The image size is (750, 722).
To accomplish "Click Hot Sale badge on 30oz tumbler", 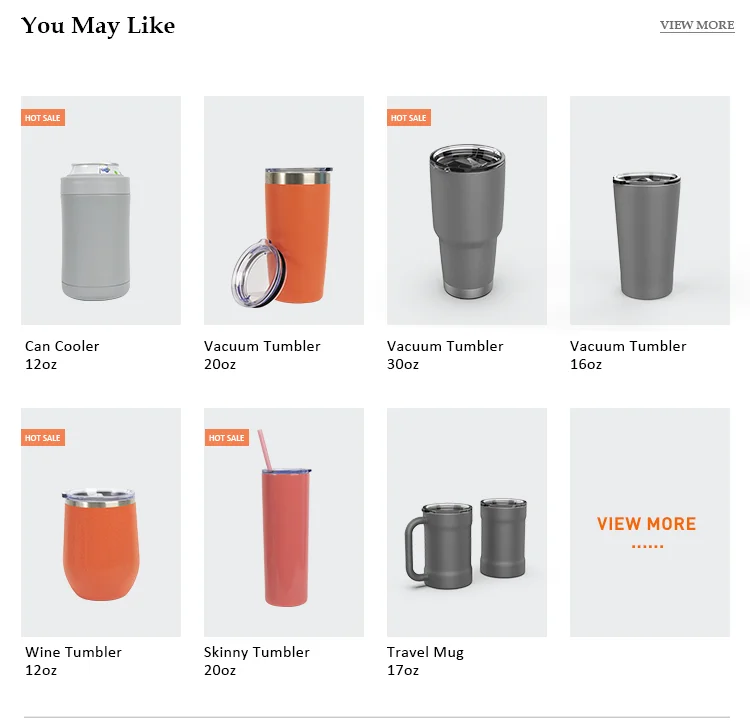I will click(409, 118).
